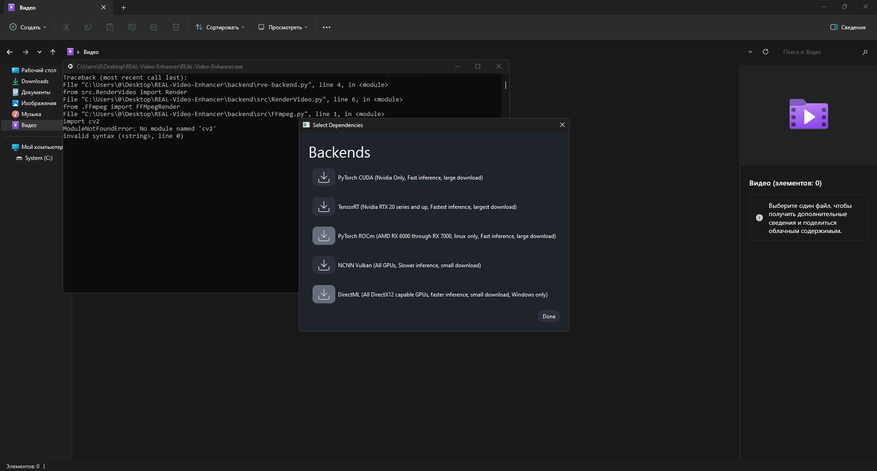Download the TensorRT backend
Image resolution: width=877 pixels, height=471 pixels.
323,206
